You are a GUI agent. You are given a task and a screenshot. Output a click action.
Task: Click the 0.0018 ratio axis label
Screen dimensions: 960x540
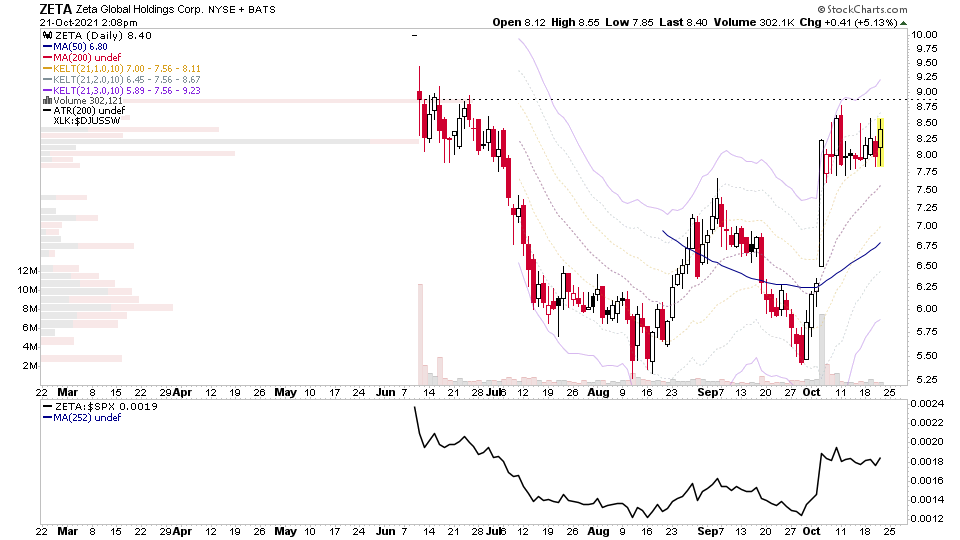pyautogui.click(x=928, y=462)
